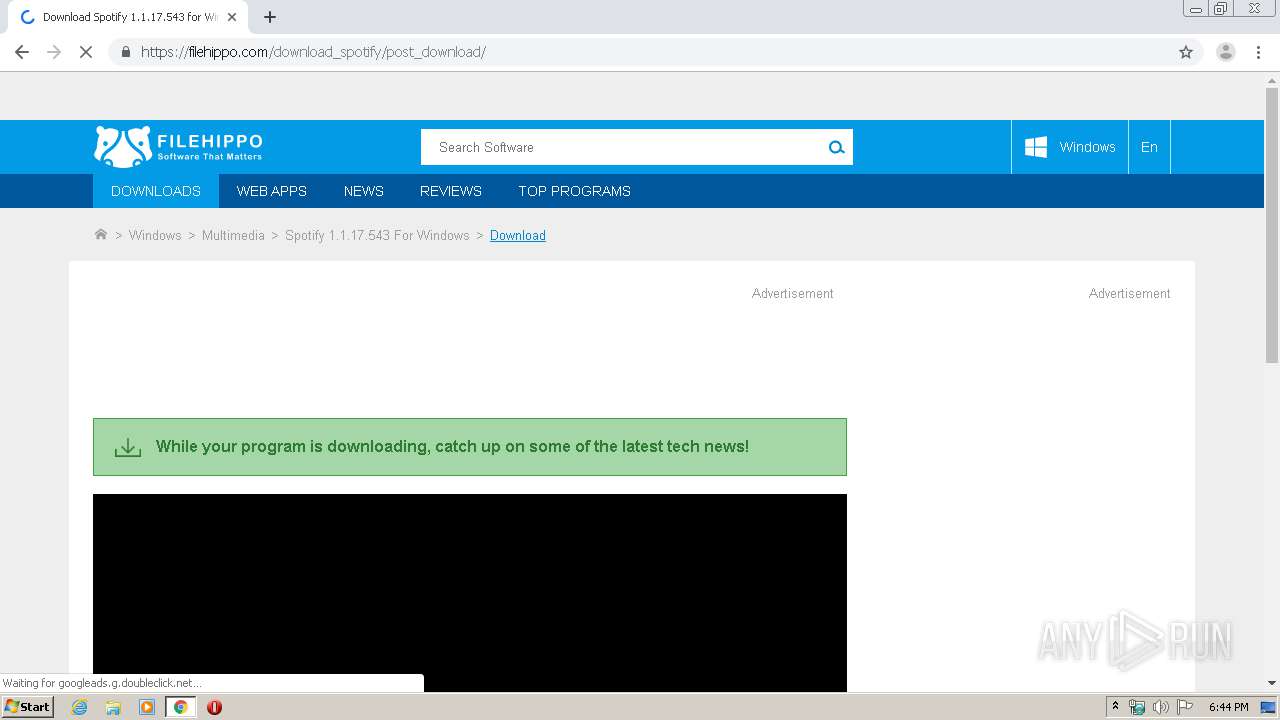Open File Explorer from taskbar

113,707
